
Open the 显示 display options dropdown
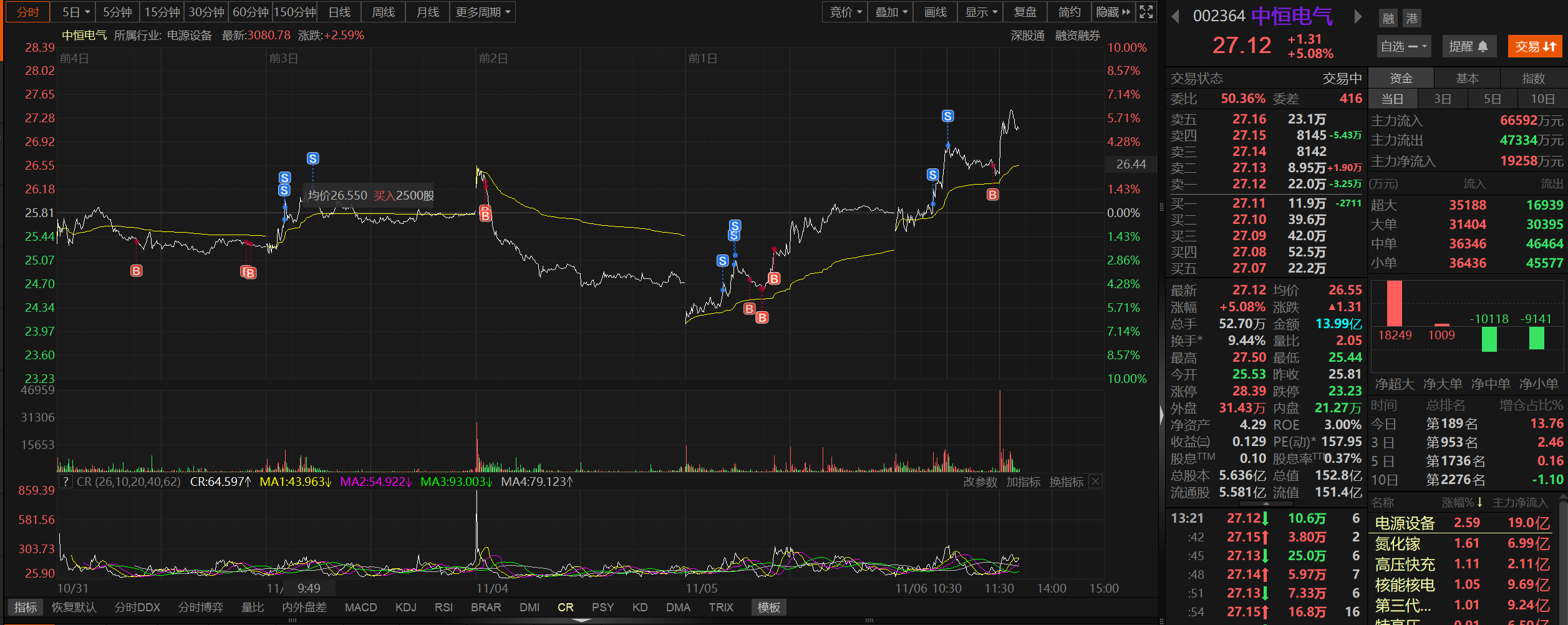[981, 12]
